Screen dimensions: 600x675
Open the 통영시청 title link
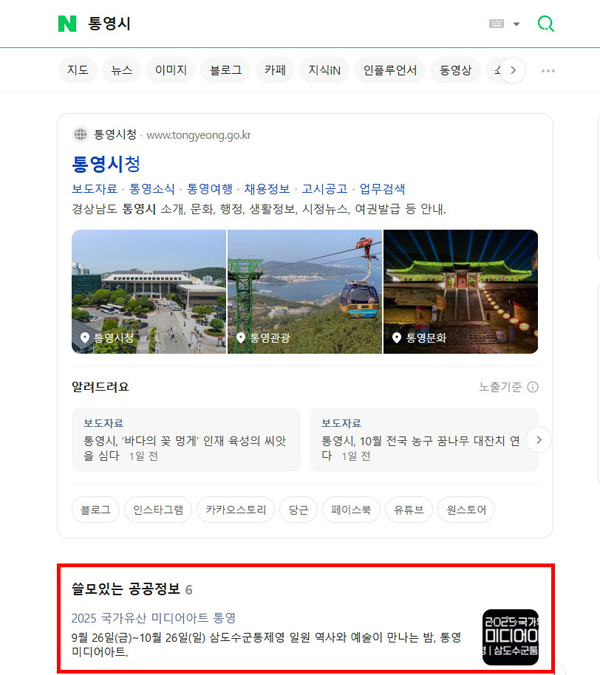(x=106, y=163)
